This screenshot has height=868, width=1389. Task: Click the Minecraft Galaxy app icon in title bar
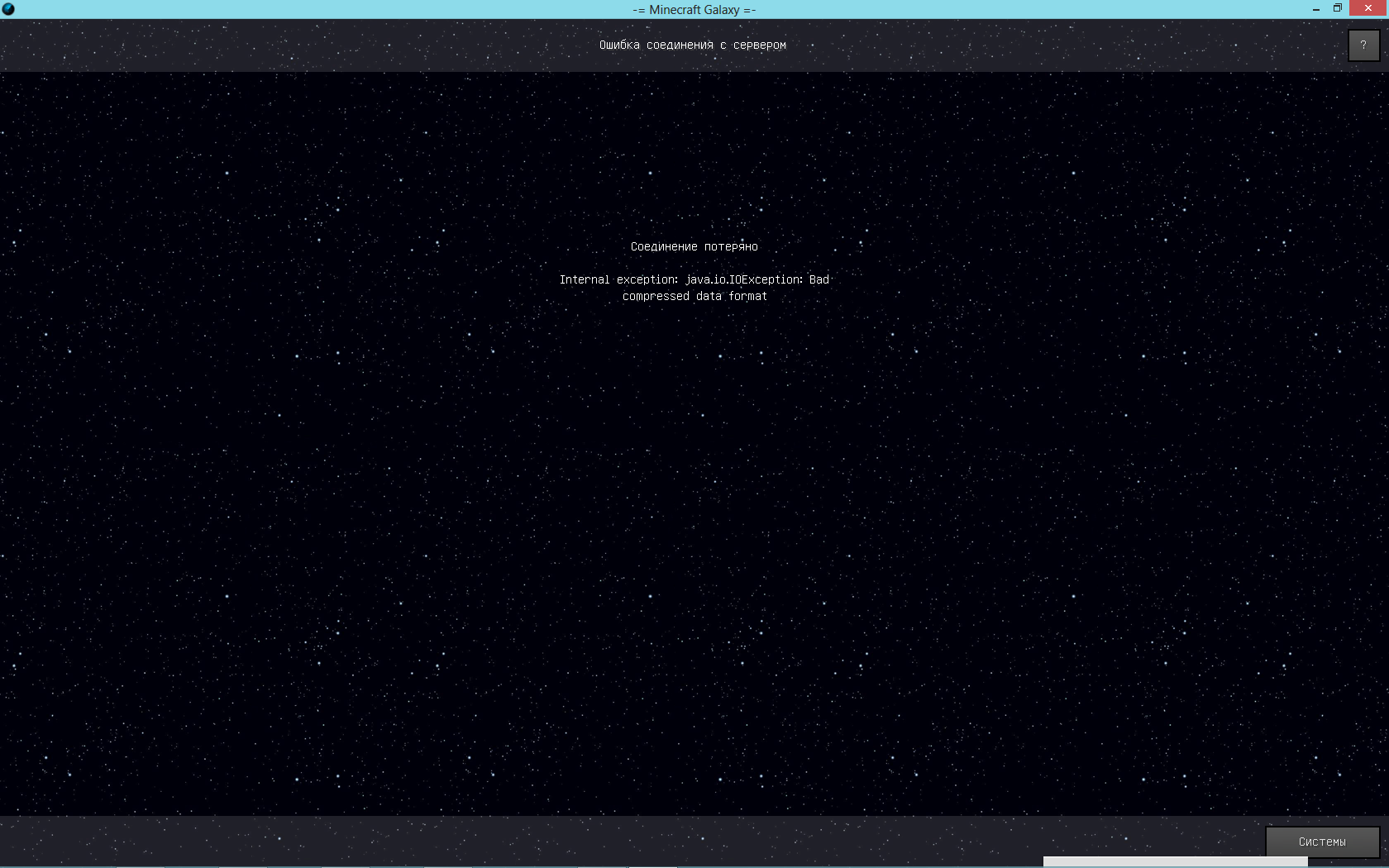(8, 9)
